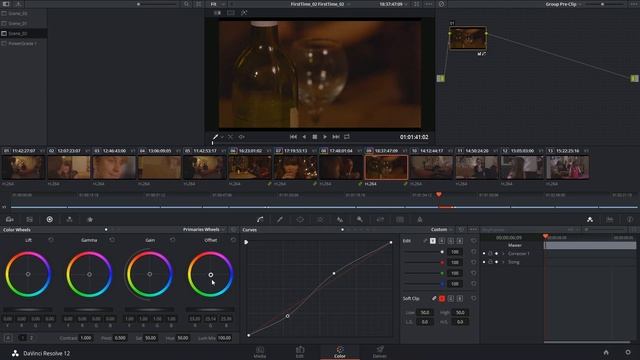
Task: Jump to the first frame
Action: pyautogui.click(x=293, y=137)
